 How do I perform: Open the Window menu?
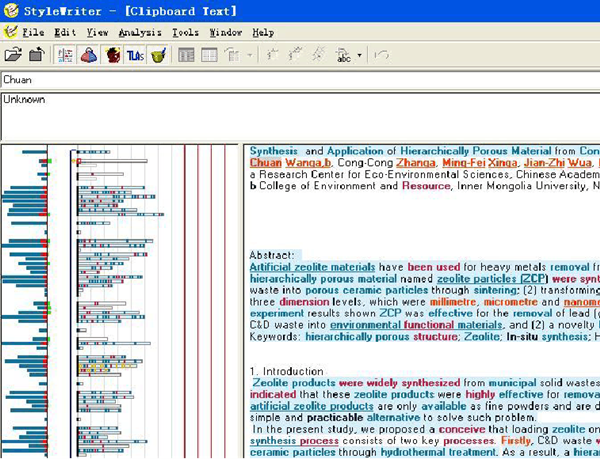(x=226, y=32)
